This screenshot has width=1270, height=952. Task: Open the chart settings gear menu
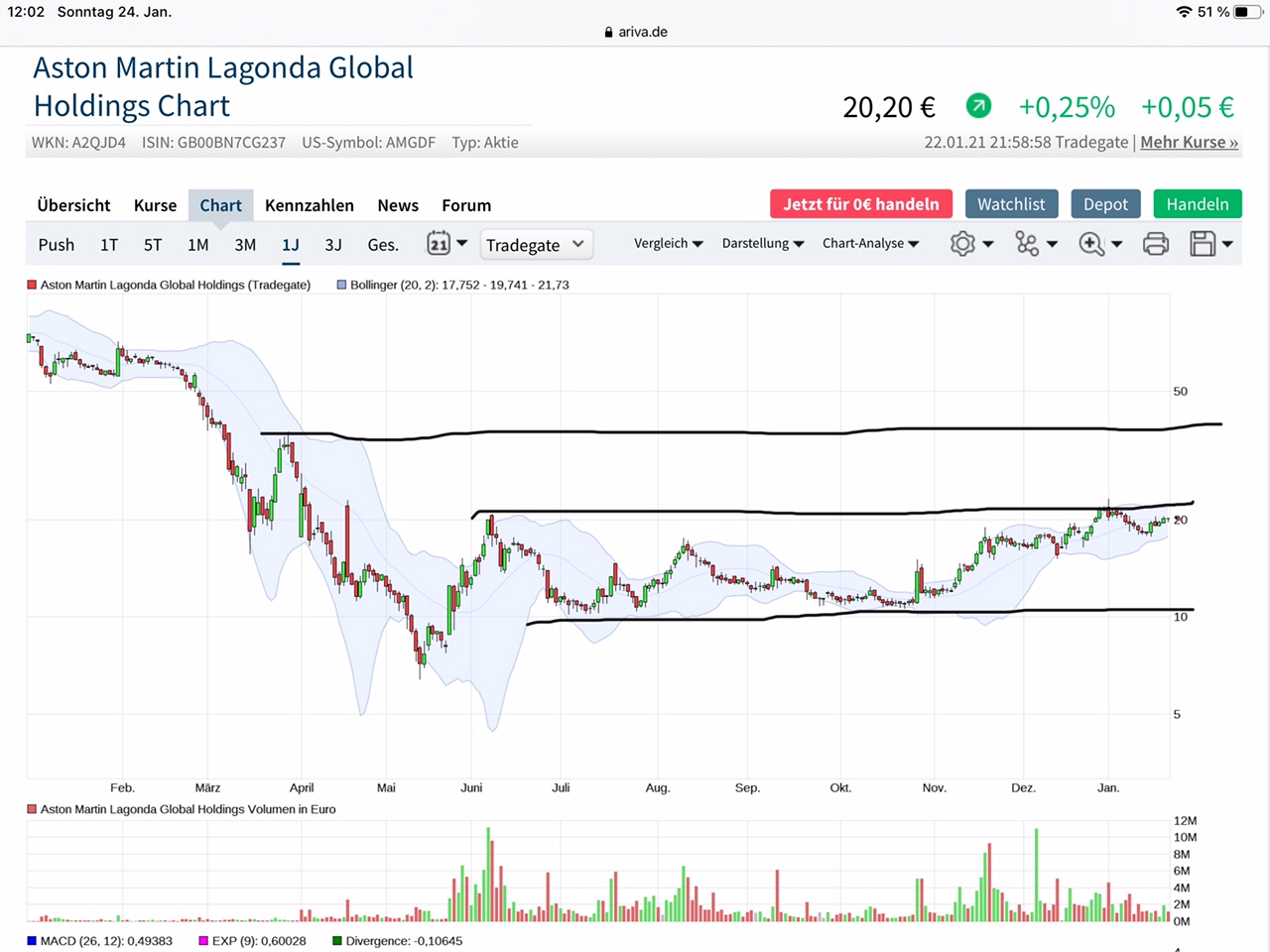(971, 244)
